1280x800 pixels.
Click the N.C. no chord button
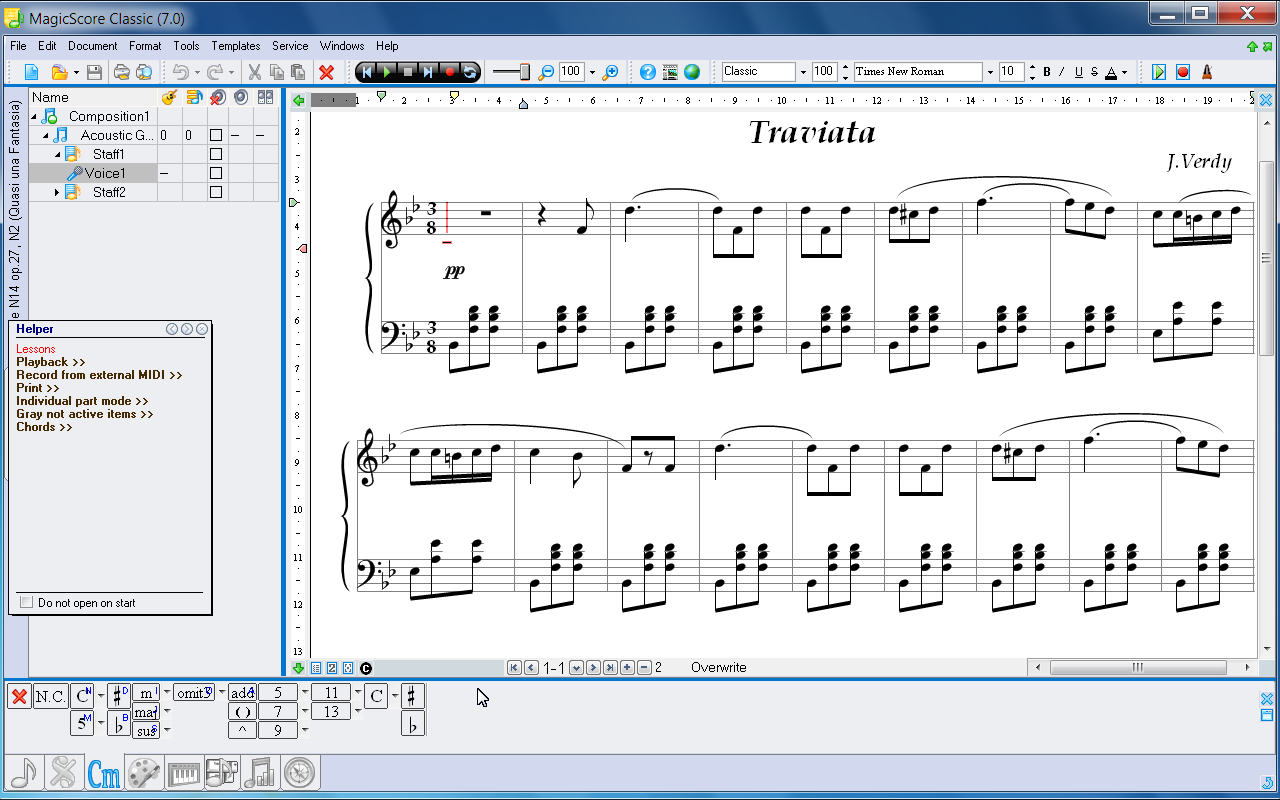click(x=50, y=696)
